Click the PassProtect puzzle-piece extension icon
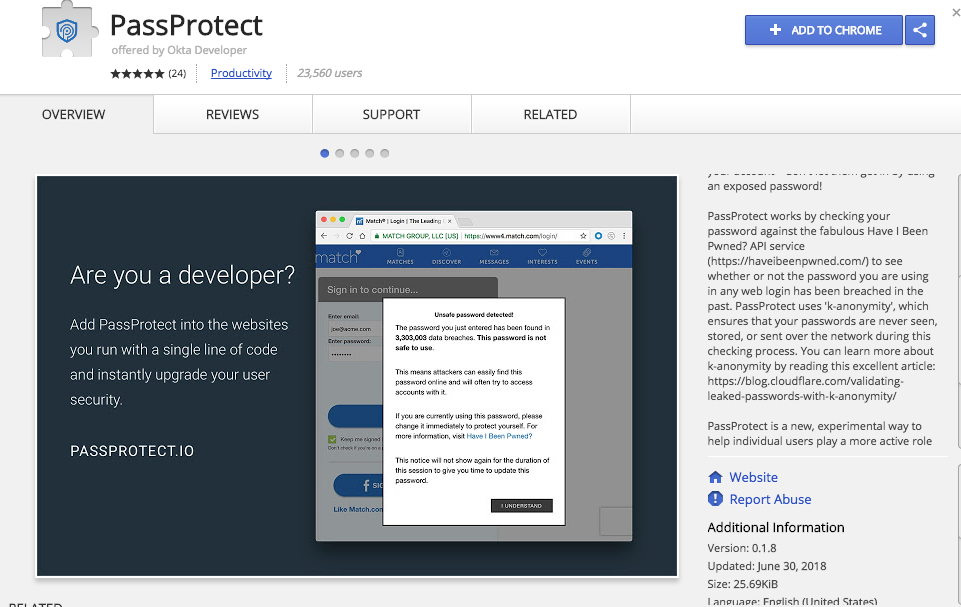961x607 pixels. (x=69, y=29)
